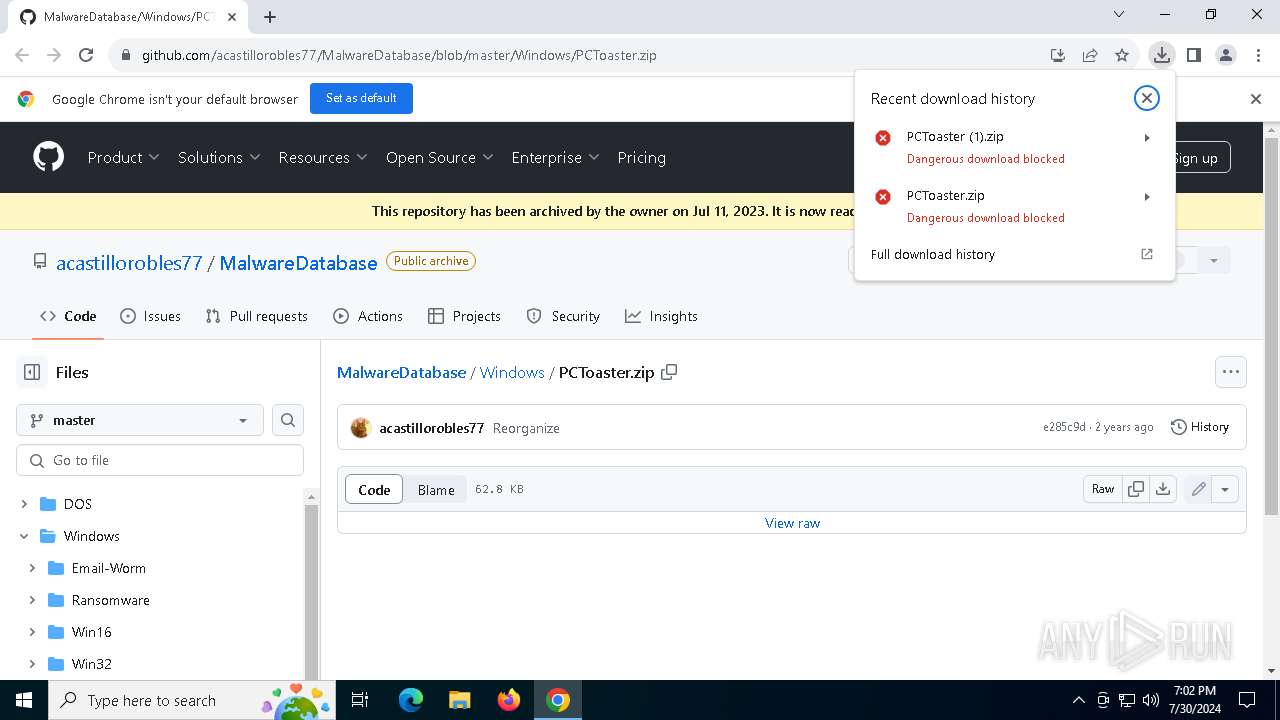Viewport: 1280px width, 720px height.
Task: Open more edit options dropdown arrow
Action: [1225, 489]
